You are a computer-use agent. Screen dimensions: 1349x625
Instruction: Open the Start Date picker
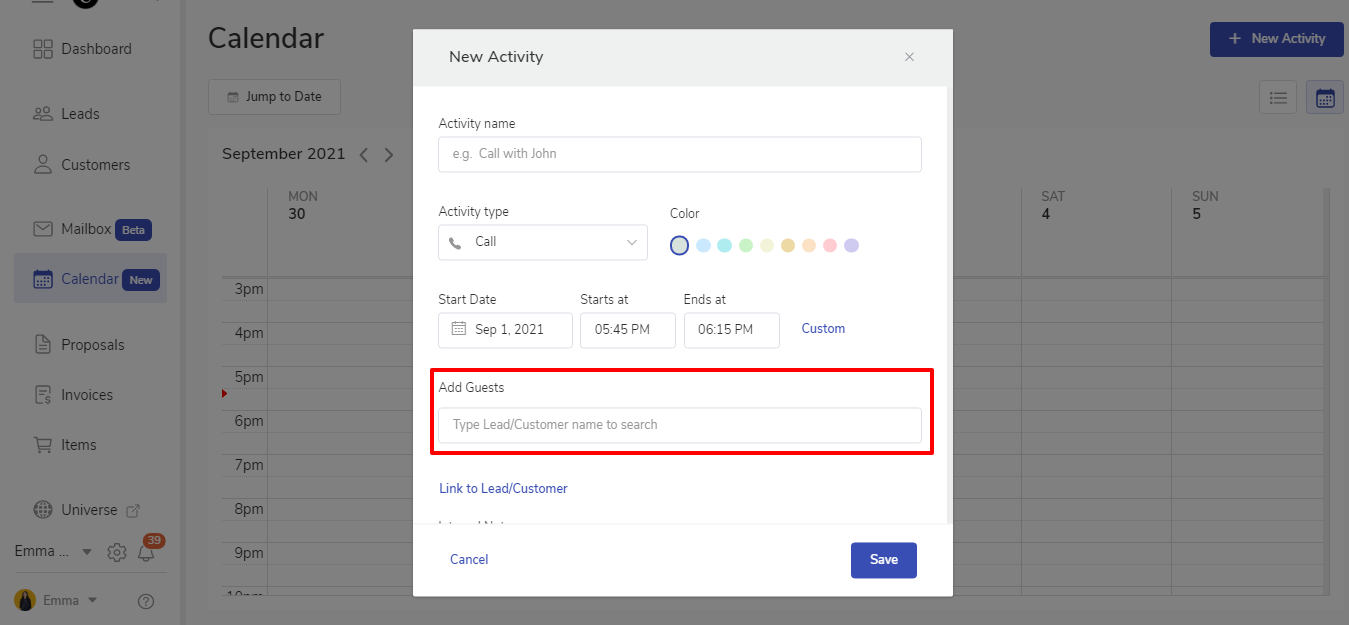pos(505,330)
